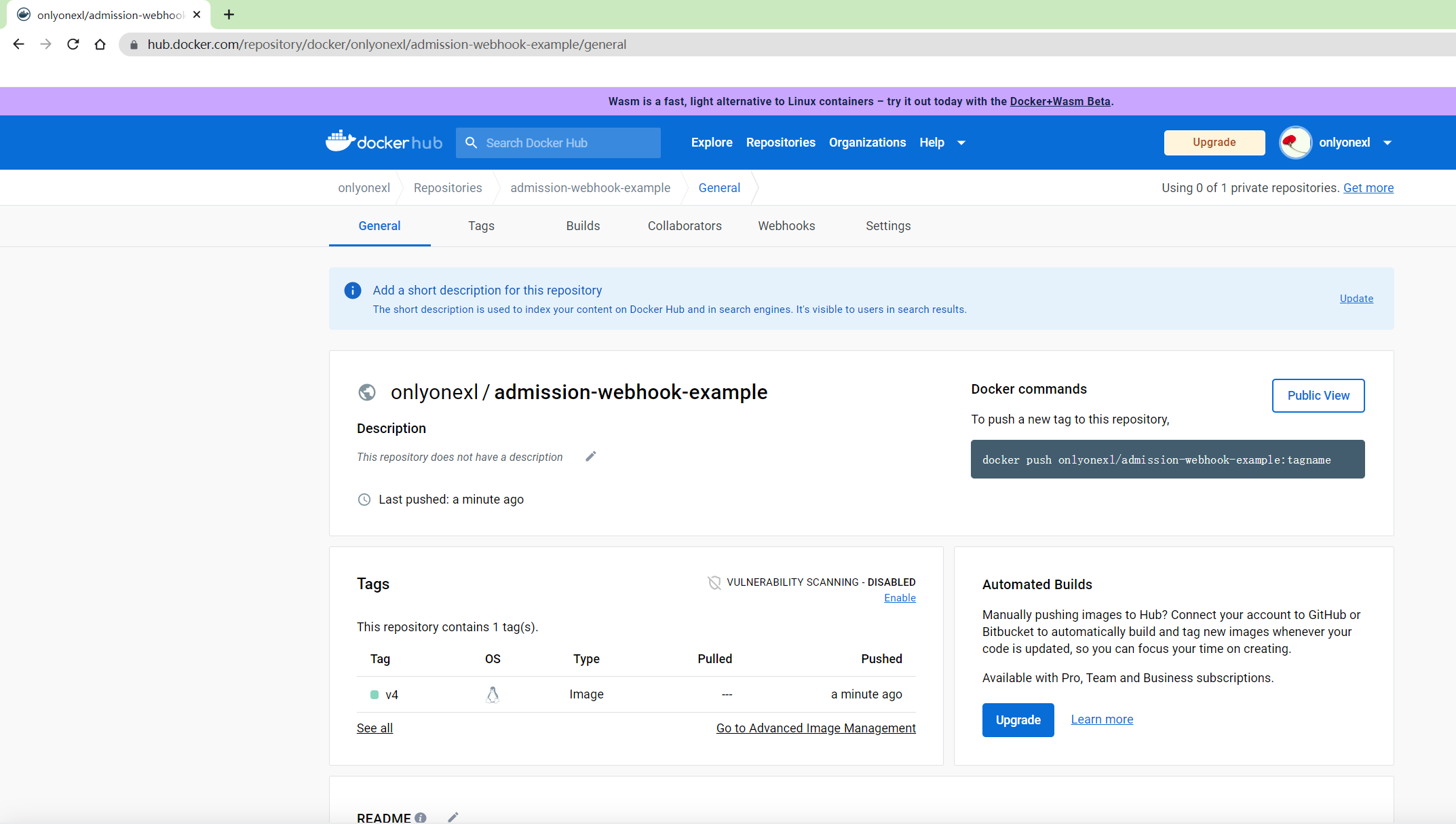Viewport: 1456px width, 824px height.
Task: Click the Linux penguin OS icon for v4
Action: (493, 694)
